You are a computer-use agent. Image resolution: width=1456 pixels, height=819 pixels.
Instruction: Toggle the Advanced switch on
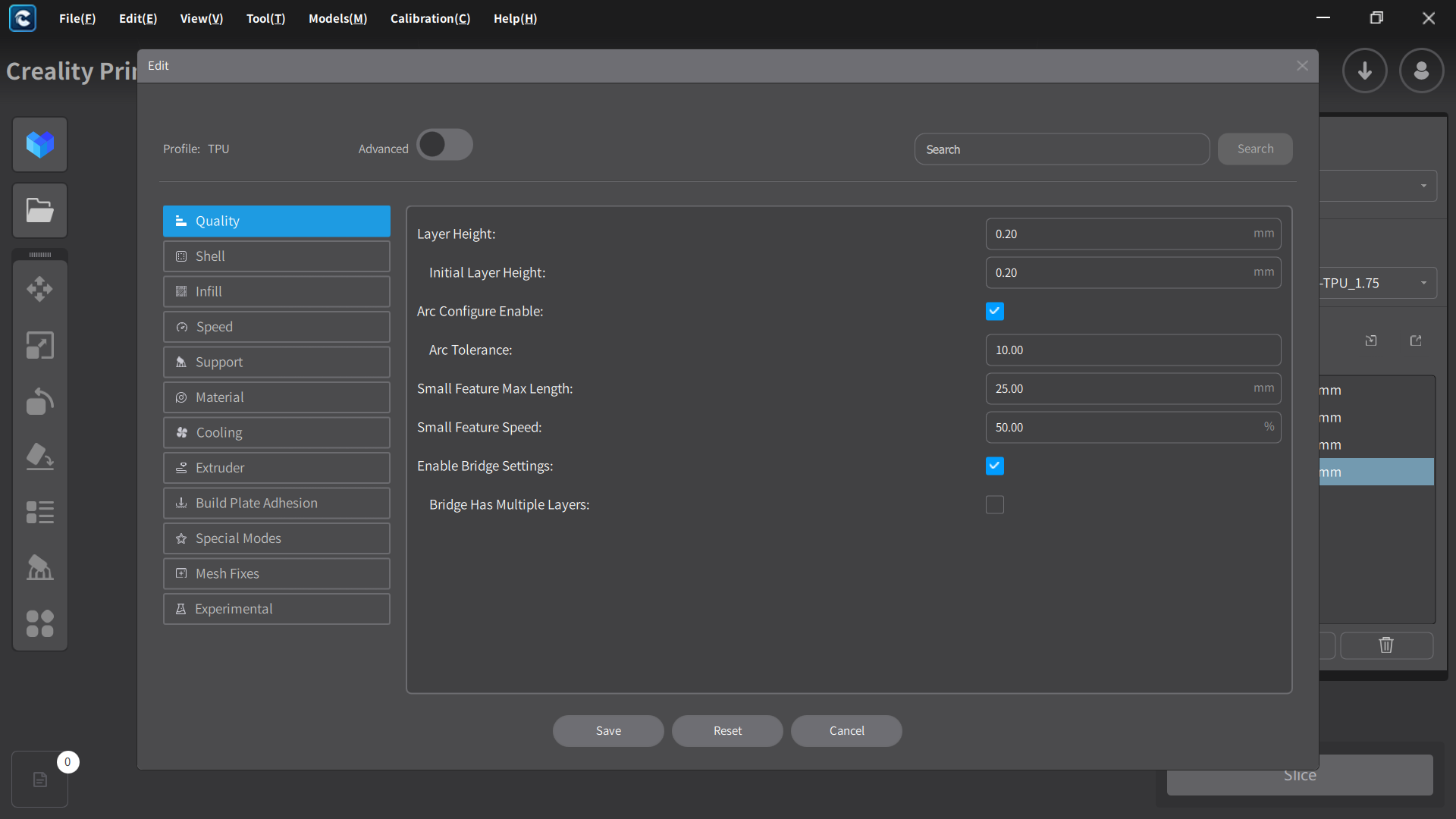click(x=444, y=144)
